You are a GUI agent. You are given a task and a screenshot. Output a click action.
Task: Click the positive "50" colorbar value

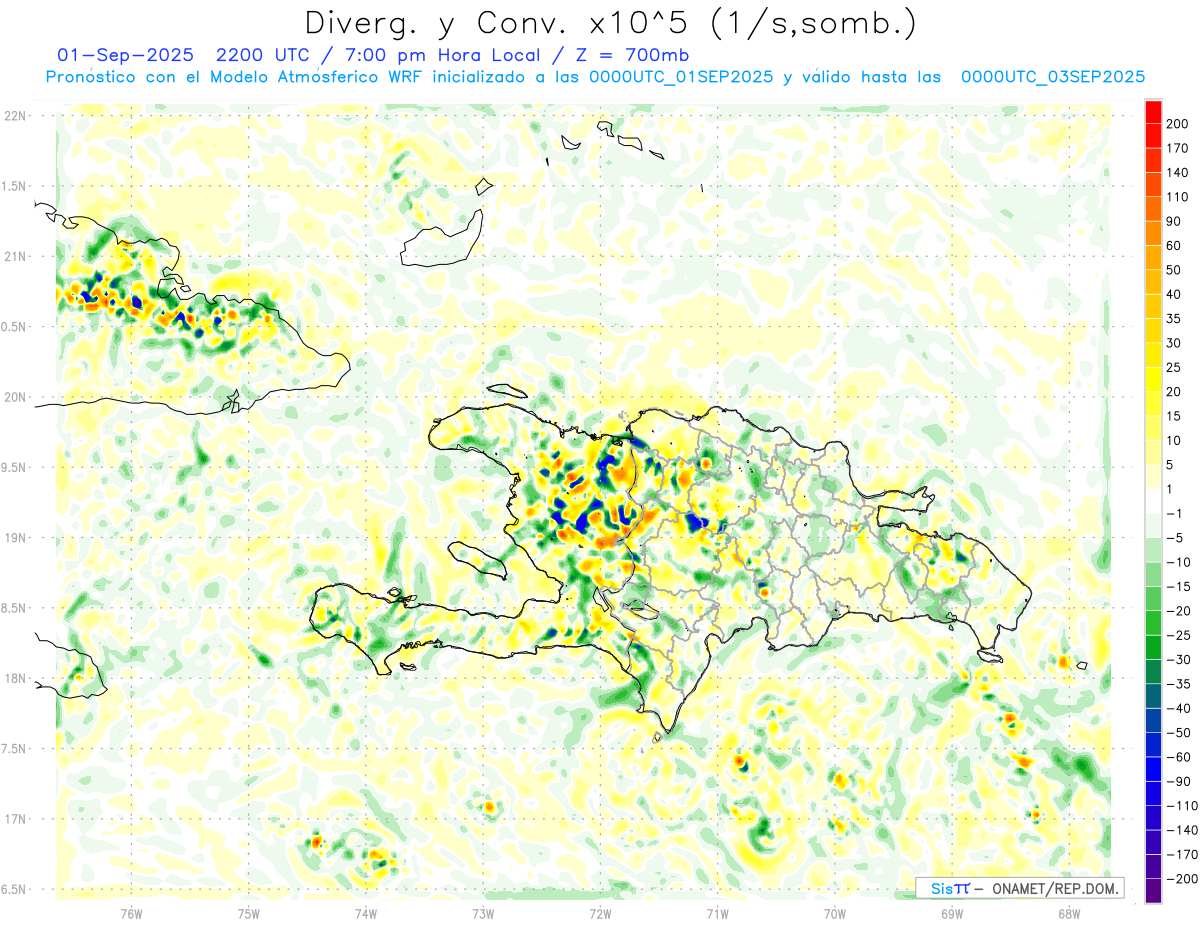pyautogui.click(x=1174, y=270)
